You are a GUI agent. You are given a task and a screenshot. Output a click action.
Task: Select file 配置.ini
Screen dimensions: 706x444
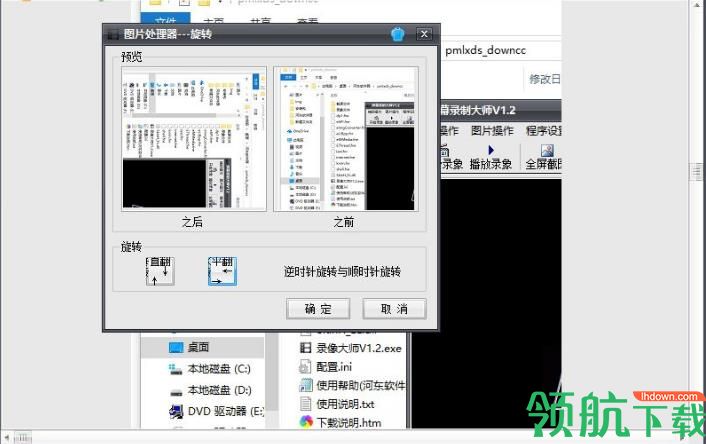326,367
